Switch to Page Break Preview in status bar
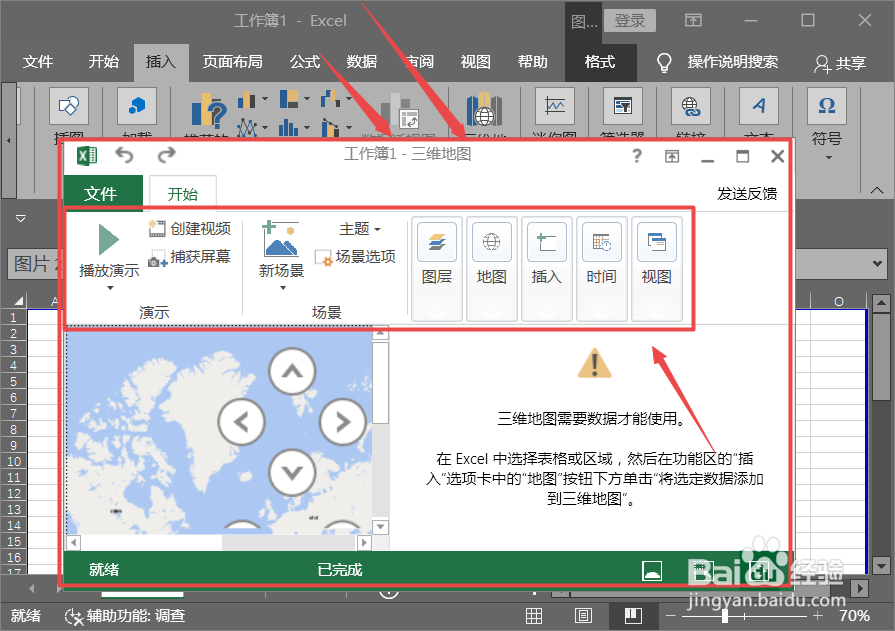This screenshot has width=895, height=631. pos(633,616)
